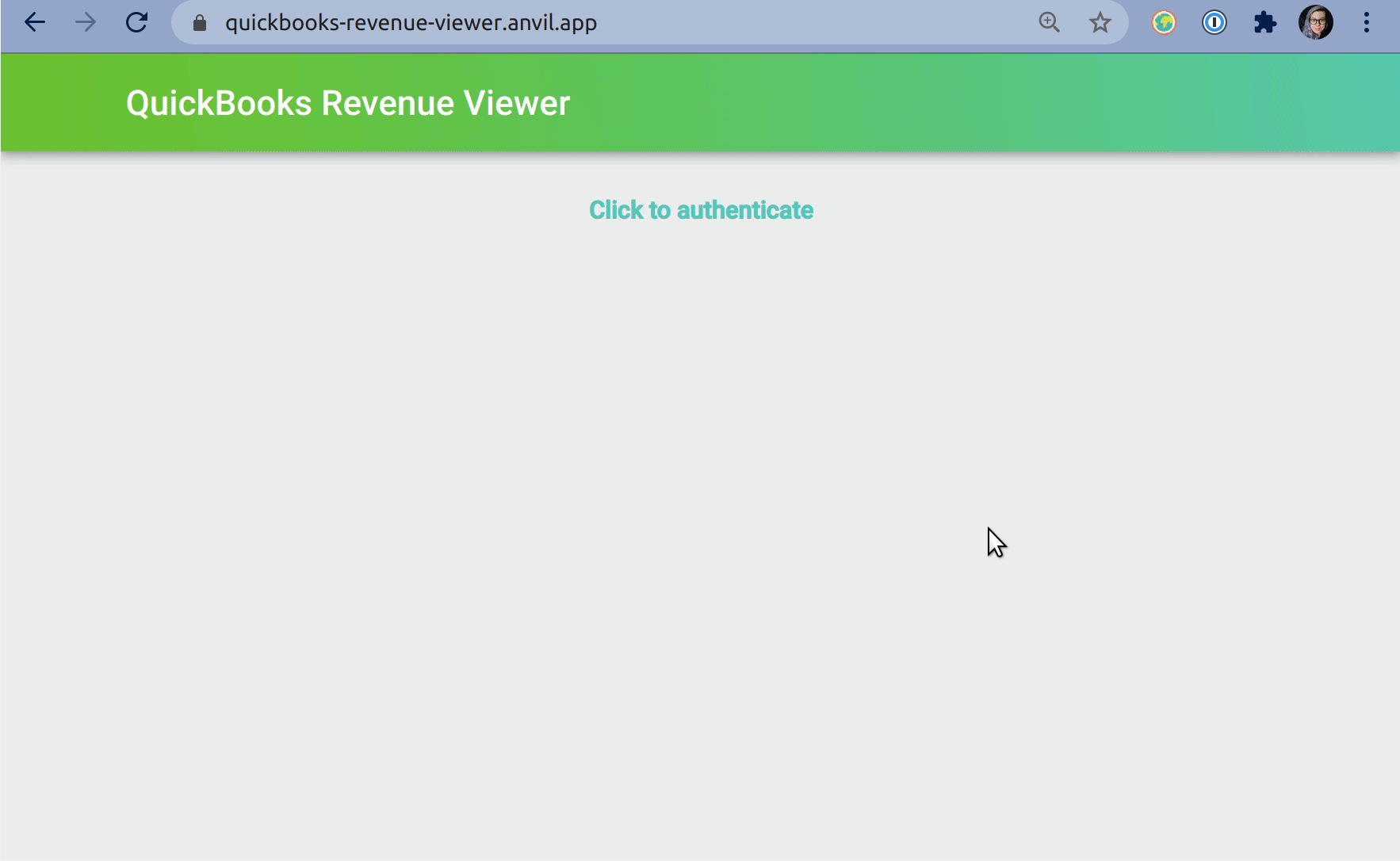Click the 'Click to authenticate' link

coord(701,210)
